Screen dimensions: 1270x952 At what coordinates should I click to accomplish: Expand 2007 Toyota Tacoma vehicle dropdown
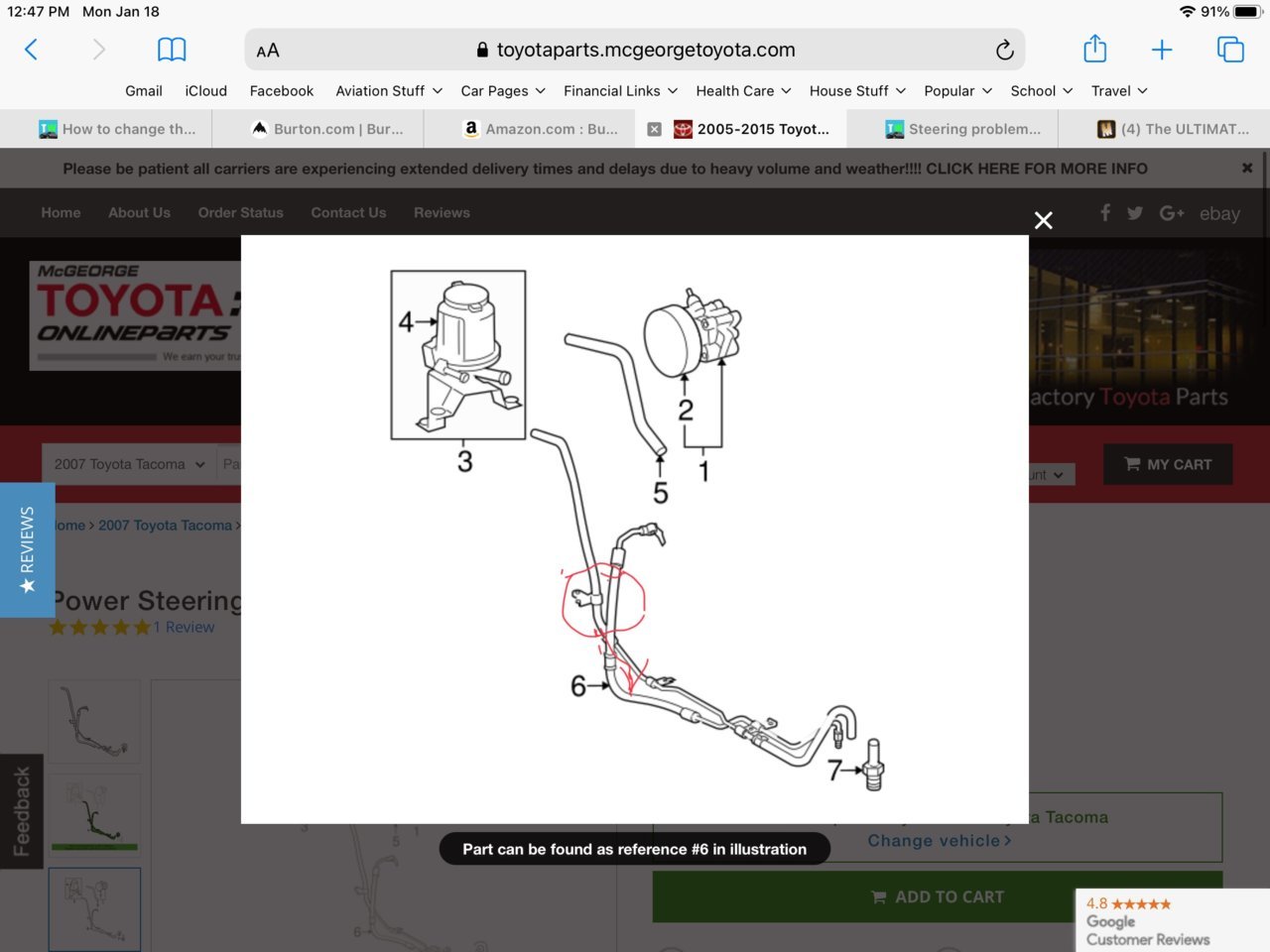pos(129,464)
